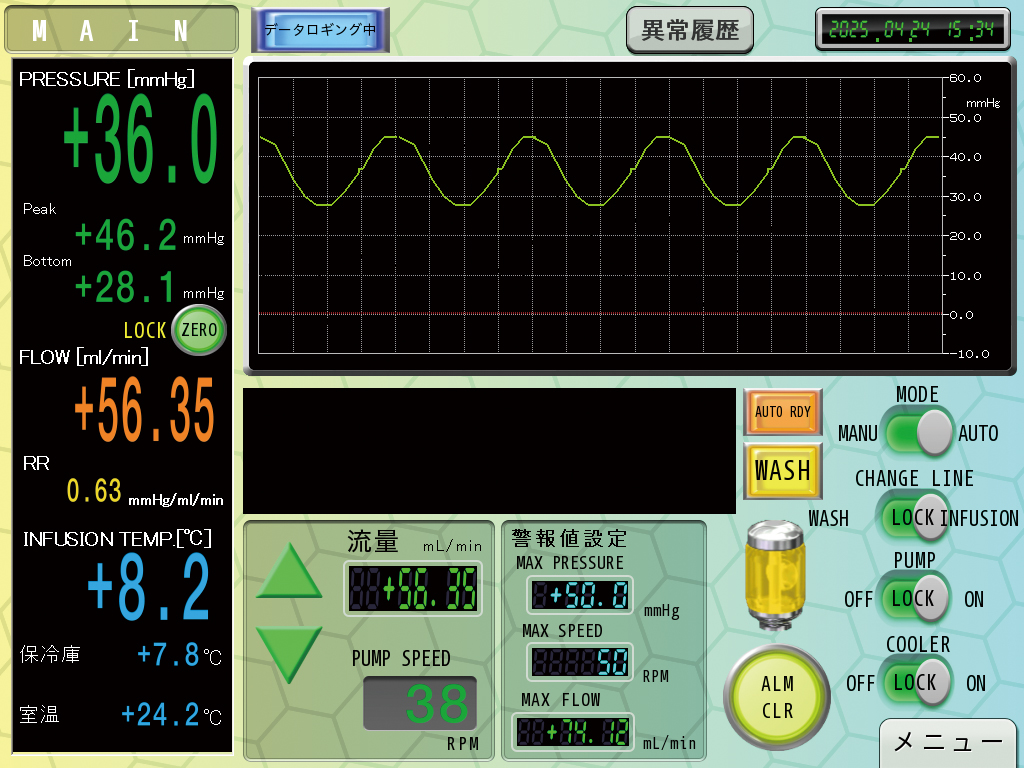Click the orange AUTO RDY indicator button
Viewport: 1024px width, 768px height.
click(x=782, y=412)
